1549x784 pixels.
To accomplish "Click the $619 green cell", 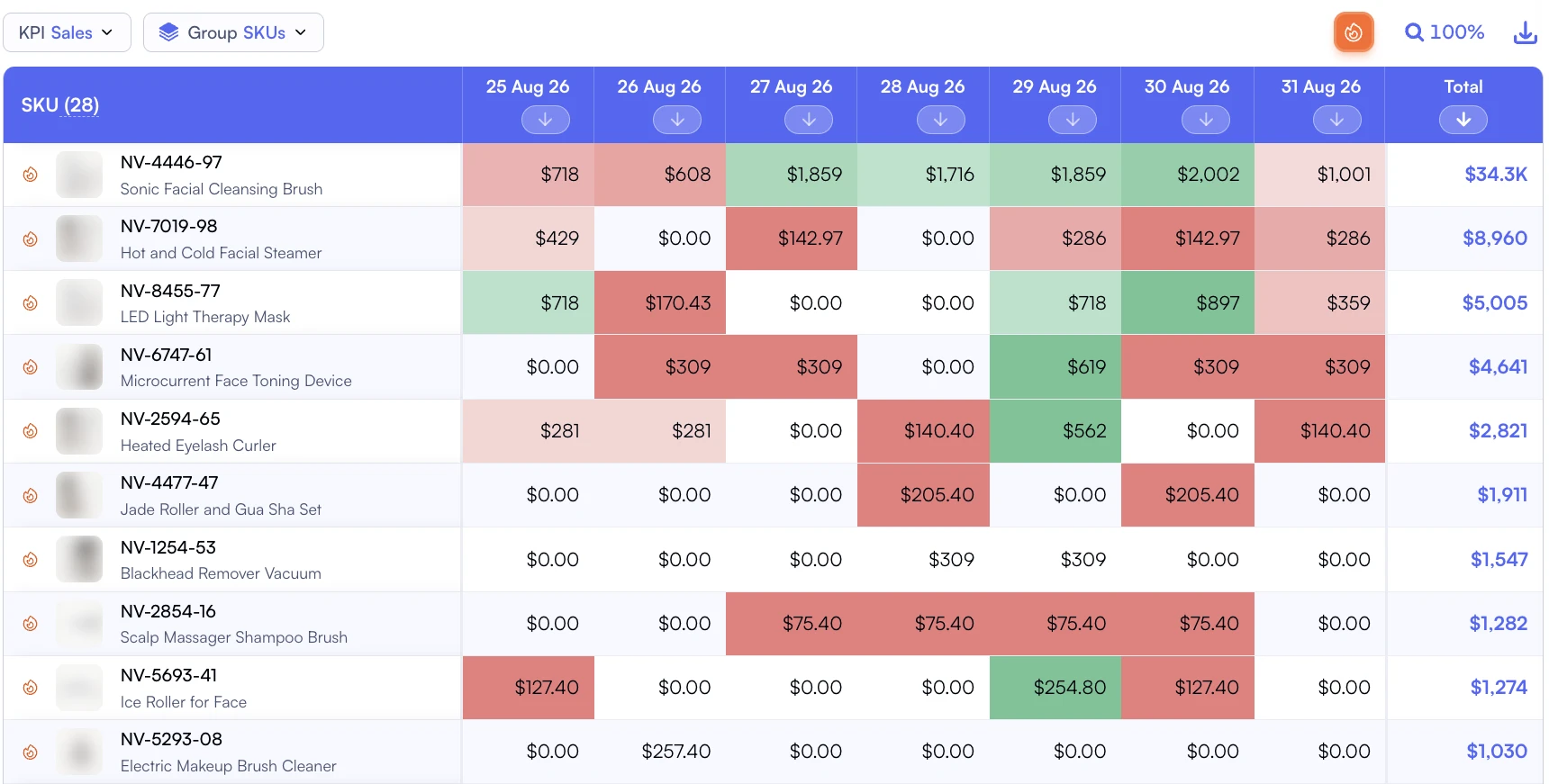I will tap(1055, 367).
